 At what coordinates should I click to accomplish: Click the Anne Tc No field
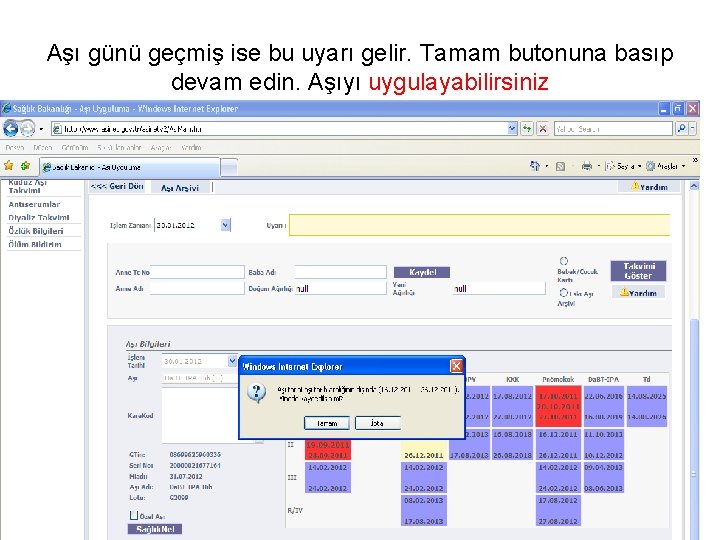(x=197, y=272)
